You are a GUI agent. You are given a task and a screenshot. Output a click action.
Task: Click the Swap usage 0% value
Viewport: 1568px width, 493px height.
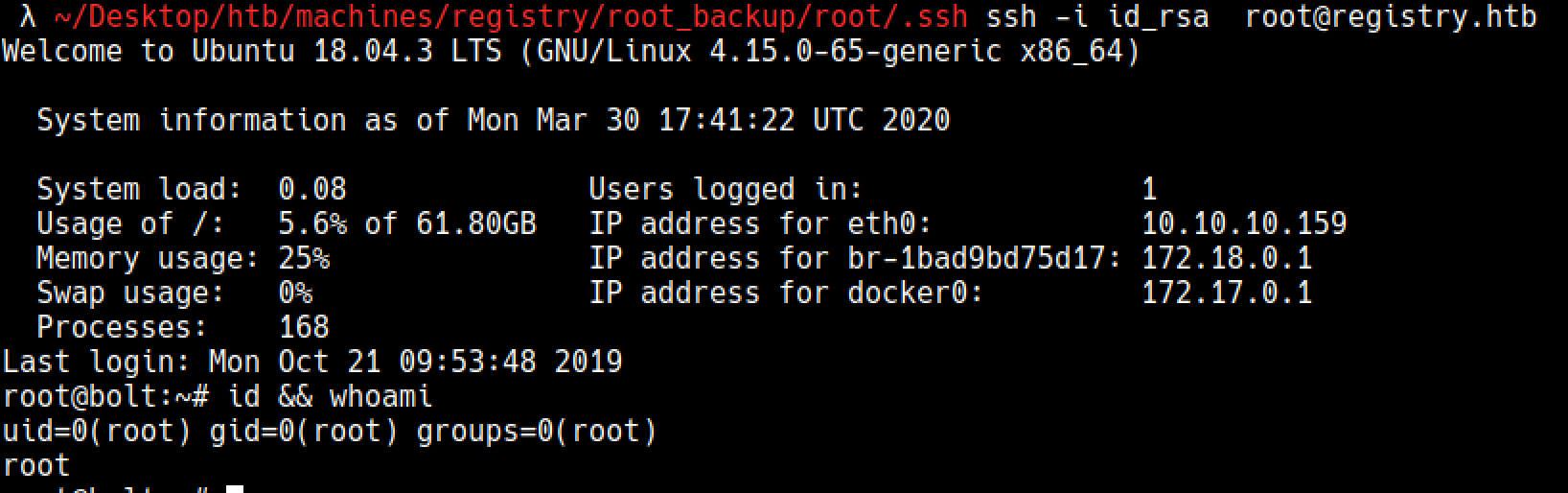coord(295,293)
